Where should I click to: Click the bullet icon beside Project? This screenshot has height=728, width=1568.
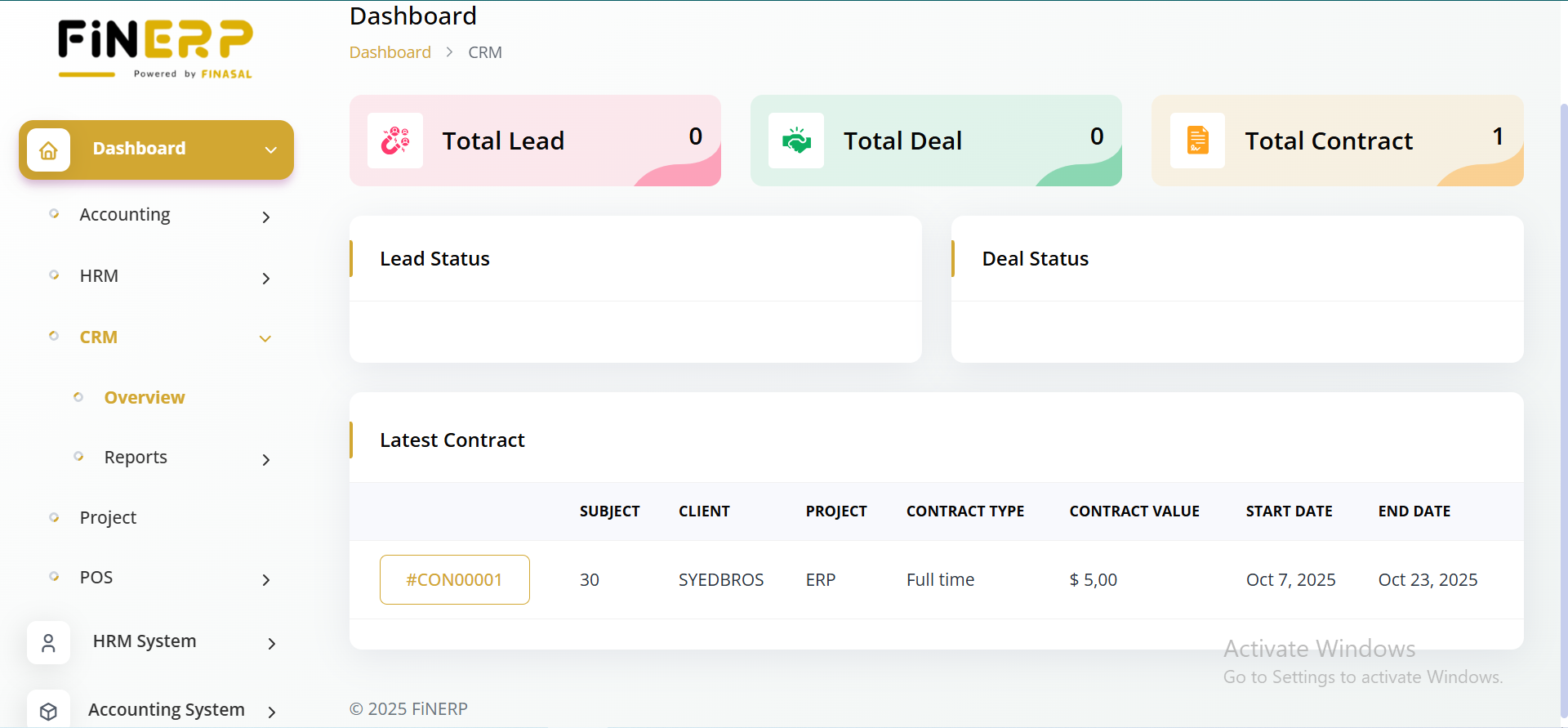pyautogui.click(x=54, y=517)
